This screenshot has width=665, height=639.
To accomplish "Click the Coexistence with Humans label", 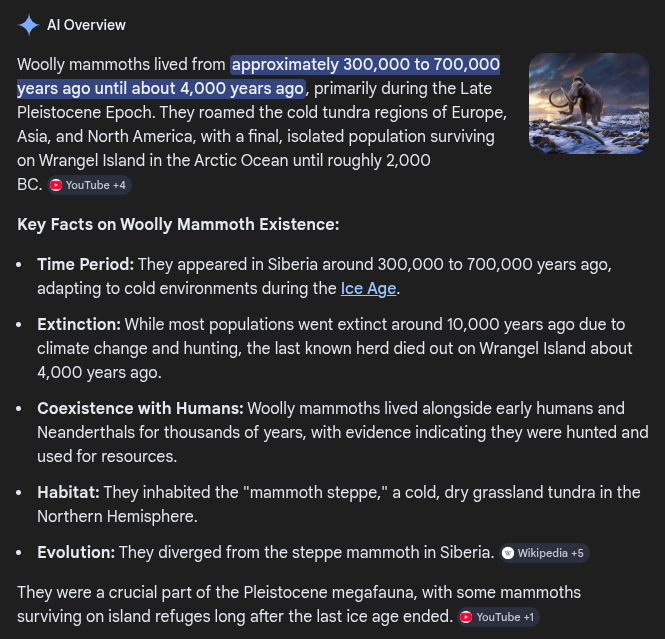I will (x=140, y=409).
